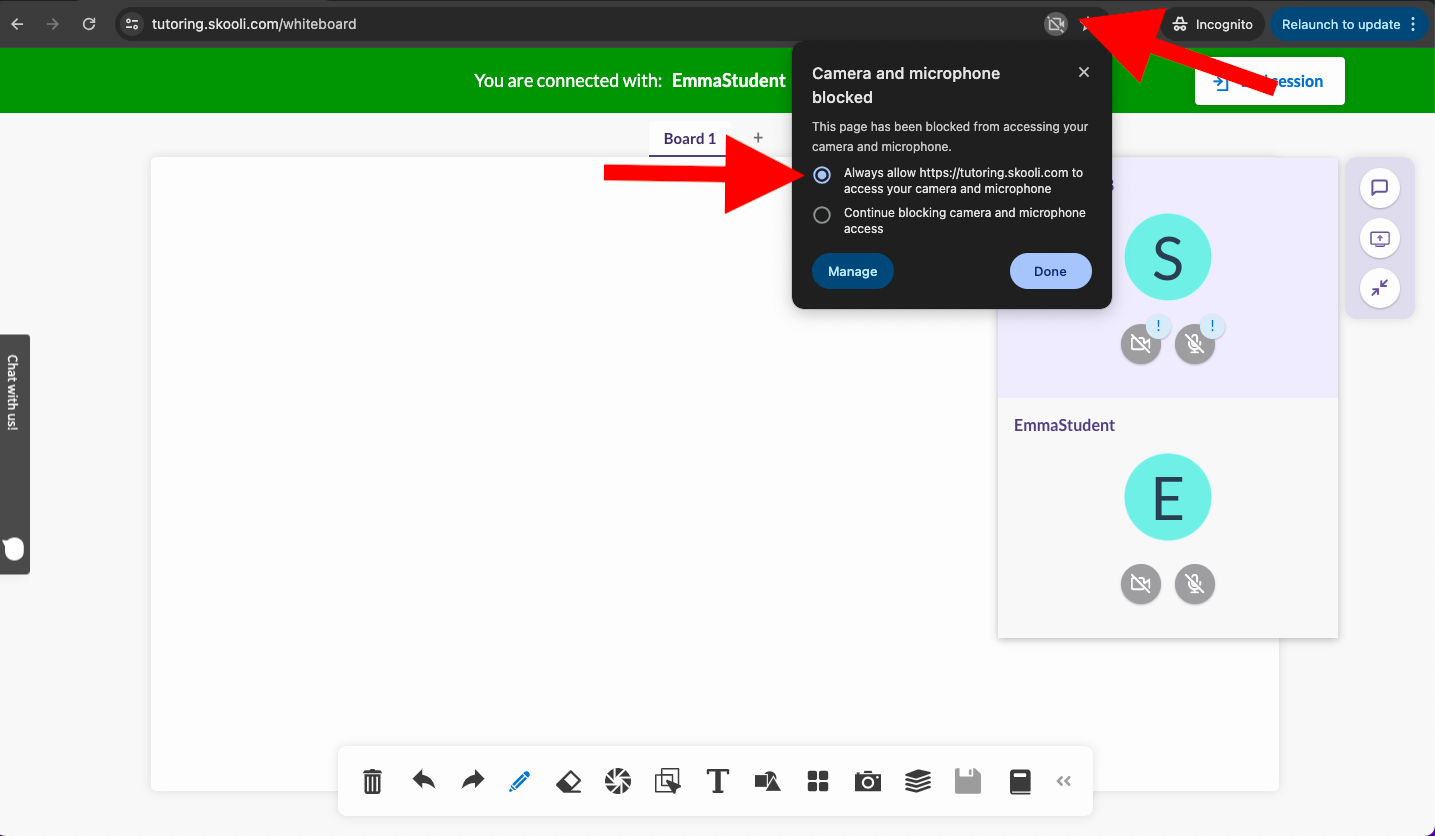Click the floppy disk save icon
The height and width of the screenshot is (836, 1435).
tap(968, 781)
